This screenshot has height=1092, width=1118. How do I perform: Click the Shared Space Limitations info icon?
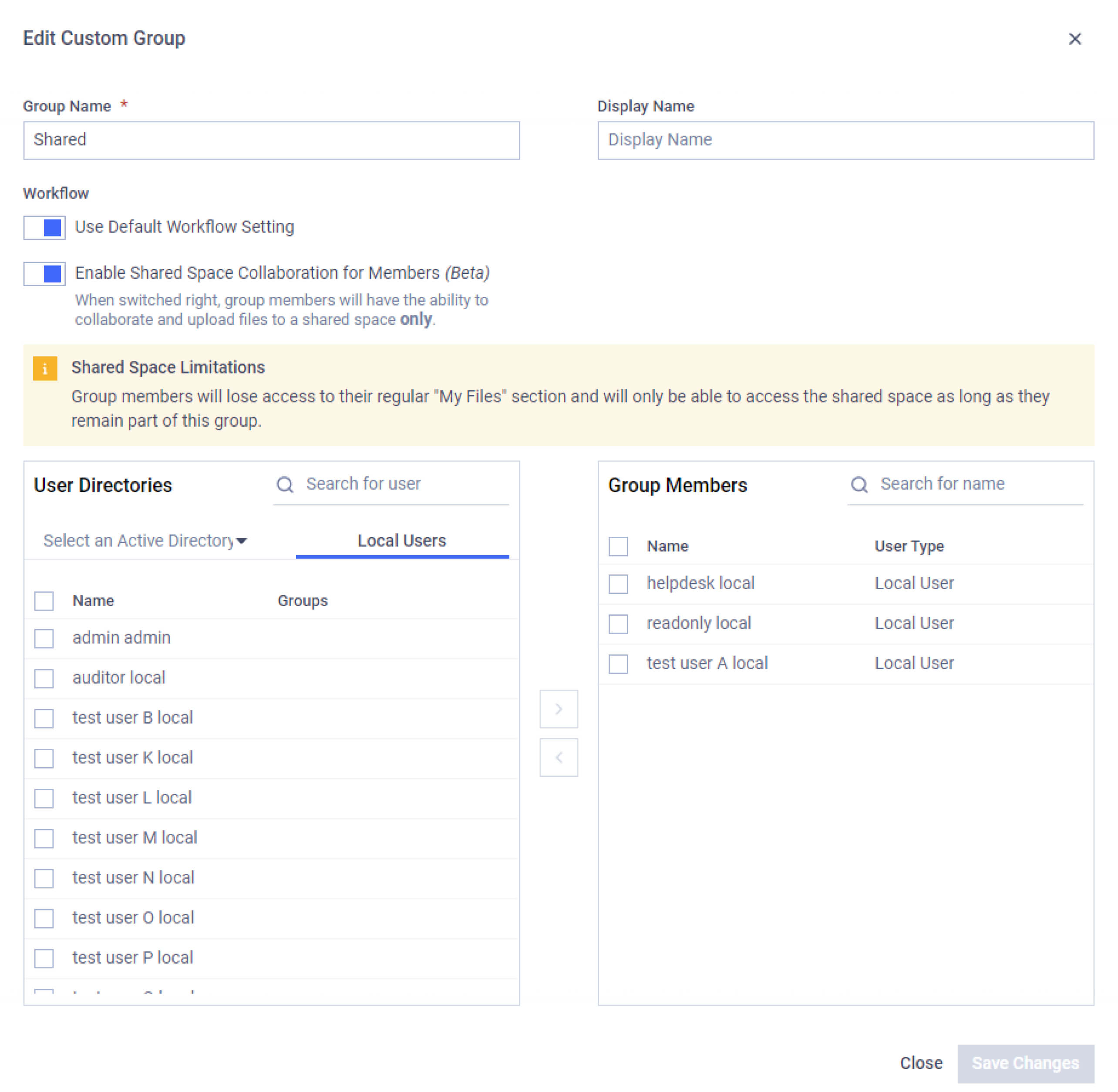[45, 367]
